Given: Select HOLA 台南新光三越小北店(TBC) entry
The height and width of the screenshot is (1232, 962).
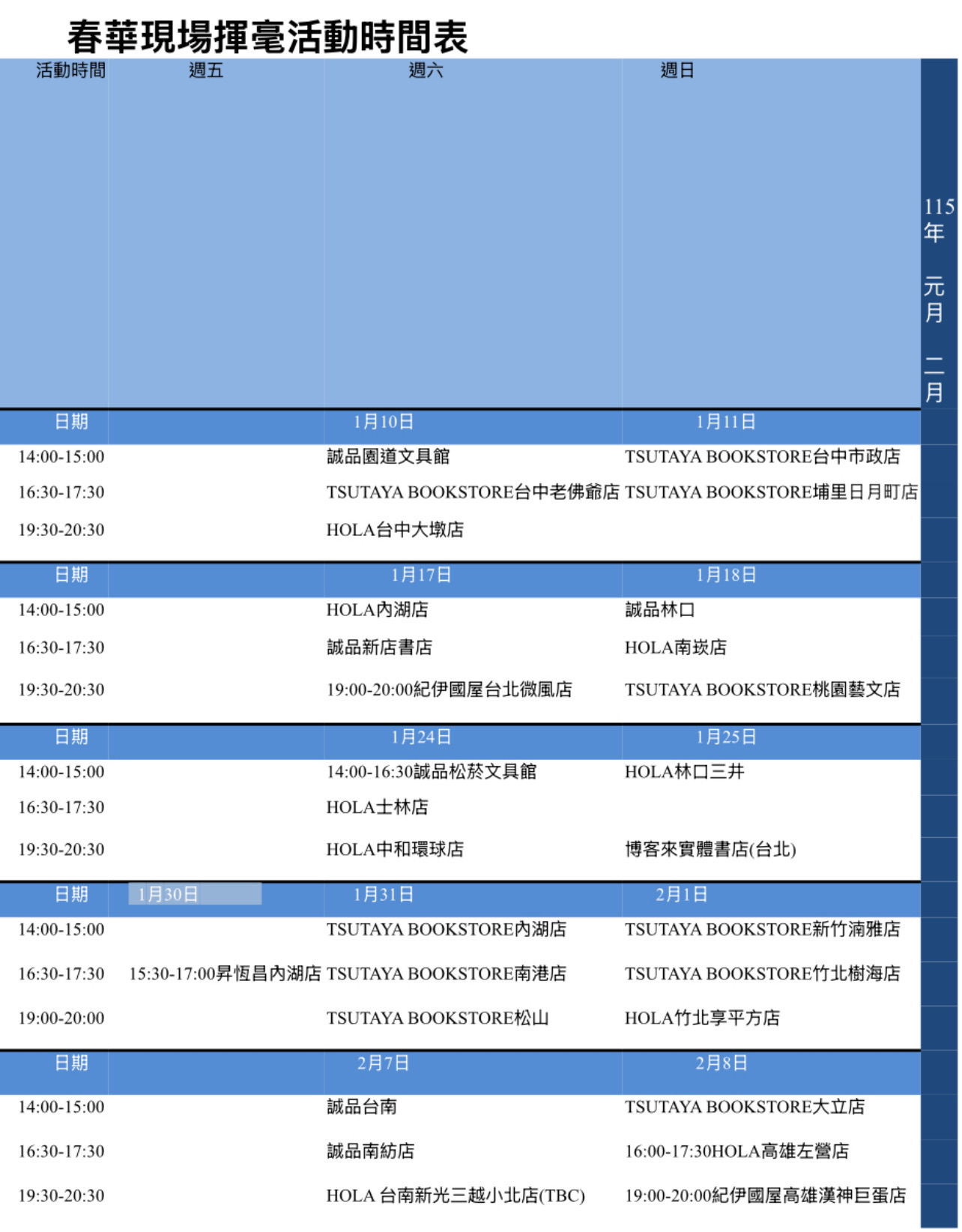Looking at the screenshot, I should [455, 1195].
